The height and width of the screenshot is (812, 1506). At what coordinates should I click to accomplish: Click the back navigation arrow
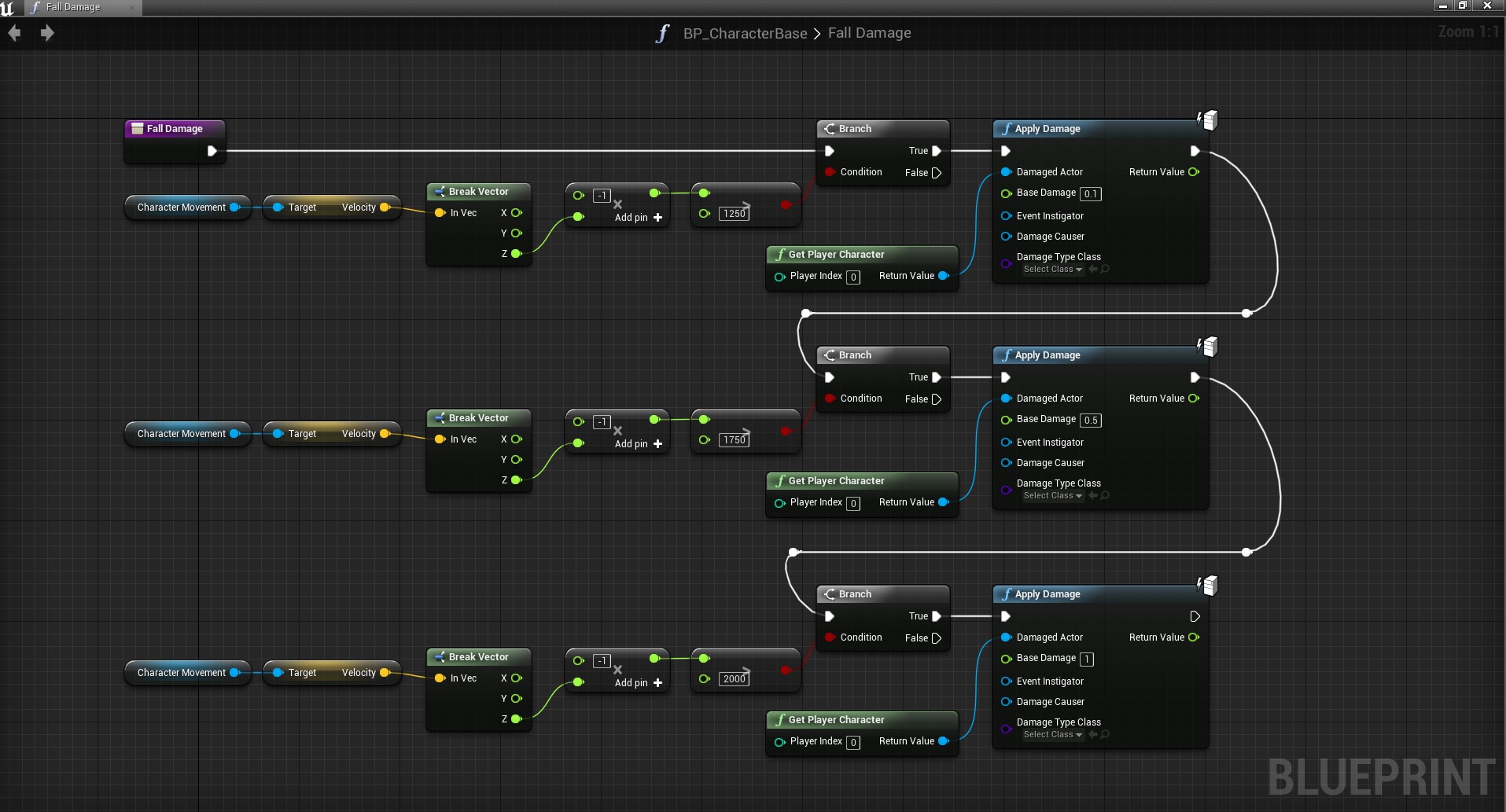coord(14,33)
